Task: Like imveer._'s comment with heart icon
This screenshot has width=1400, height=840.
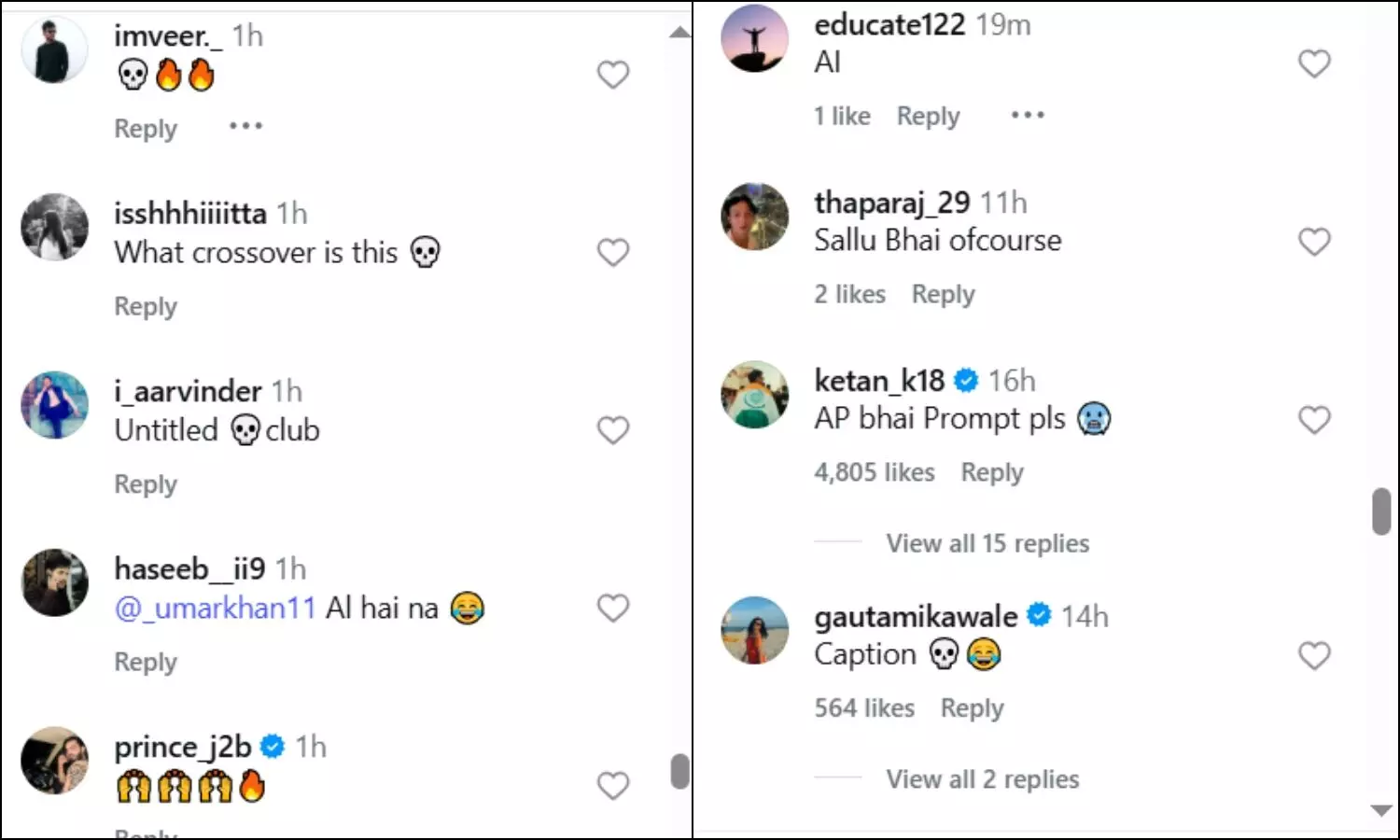Action: tap(612, 75)
